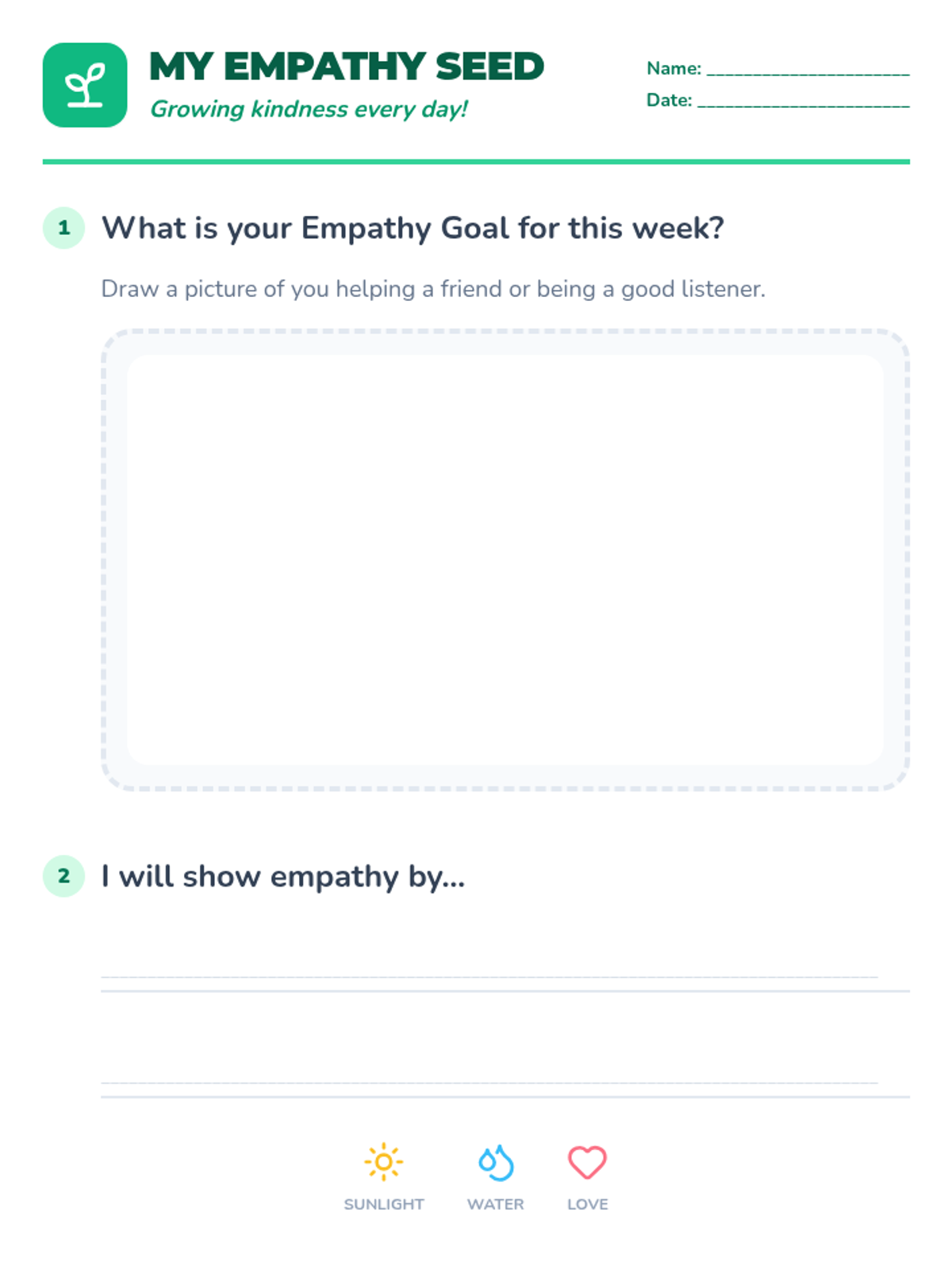Viewport: 952px width, 1270px height.
Task: Click the yellow sun icon
Action: point(384,1162)
